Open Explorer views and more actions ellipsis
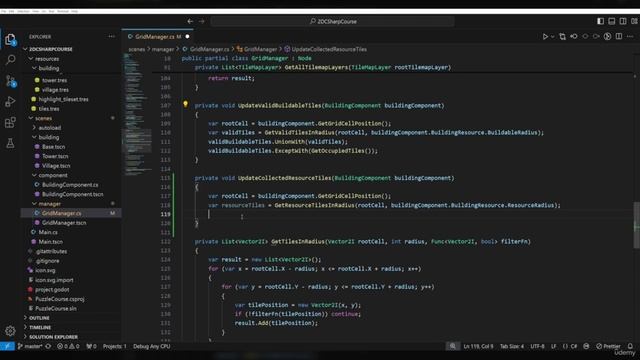Screen dimensions: 640x360 pos(111,36)
